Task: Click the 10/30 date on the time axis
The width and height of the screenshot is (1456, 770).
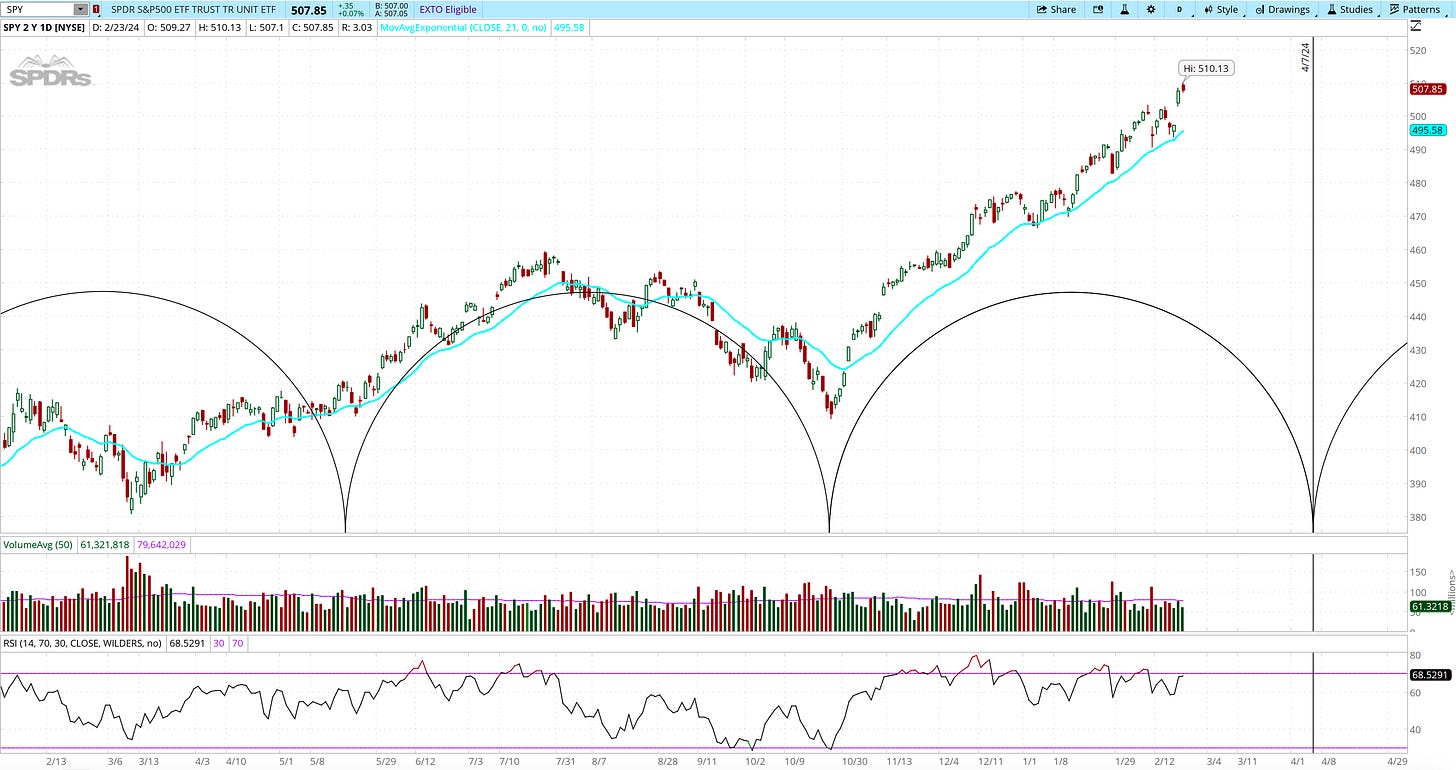Action: click(855, 762)
